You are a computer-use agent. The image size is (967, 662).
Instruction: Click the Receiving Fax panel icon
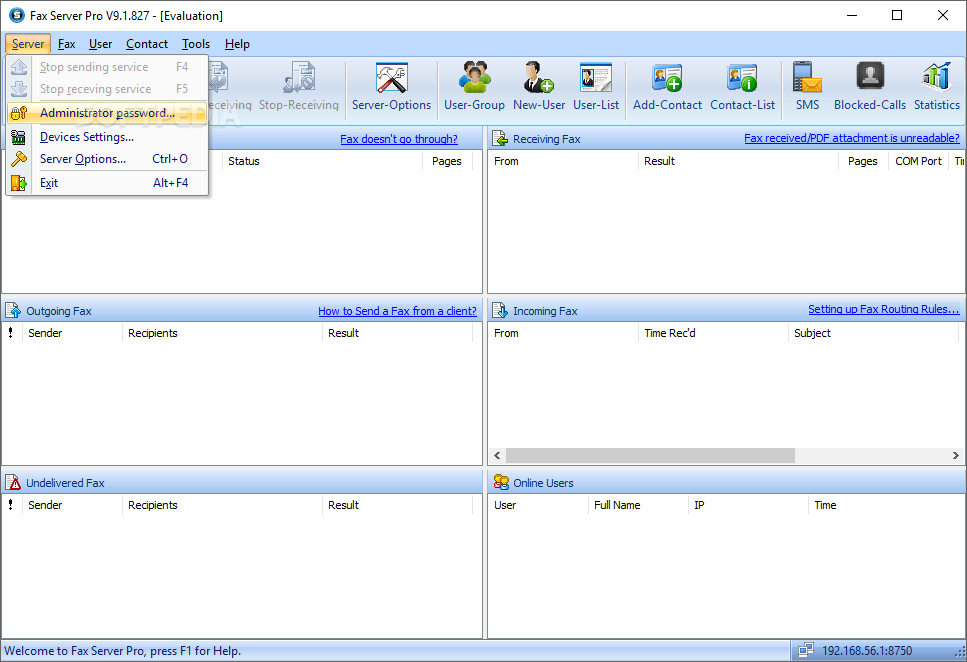pyautogui.click(x=500, y=139)
